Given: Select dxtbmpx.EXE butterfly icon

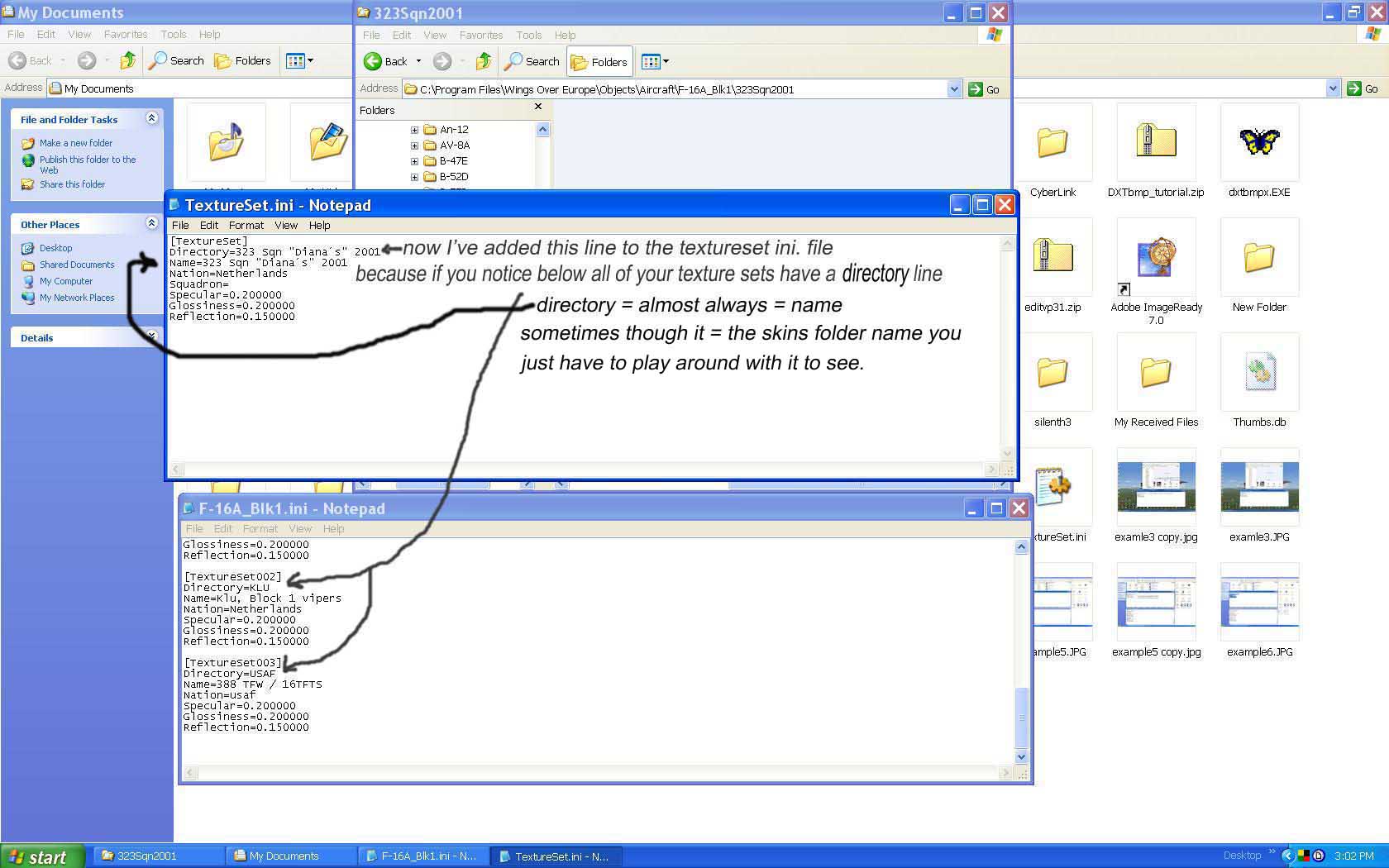Looking at the screenshot, I should coord(1259,143).
